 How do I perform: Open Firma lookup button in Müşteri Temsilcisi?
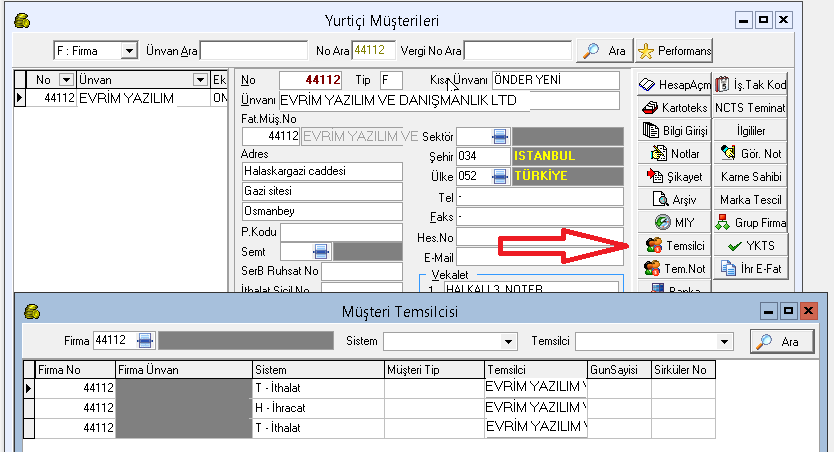pyautogui.click(x=145, y=341)
